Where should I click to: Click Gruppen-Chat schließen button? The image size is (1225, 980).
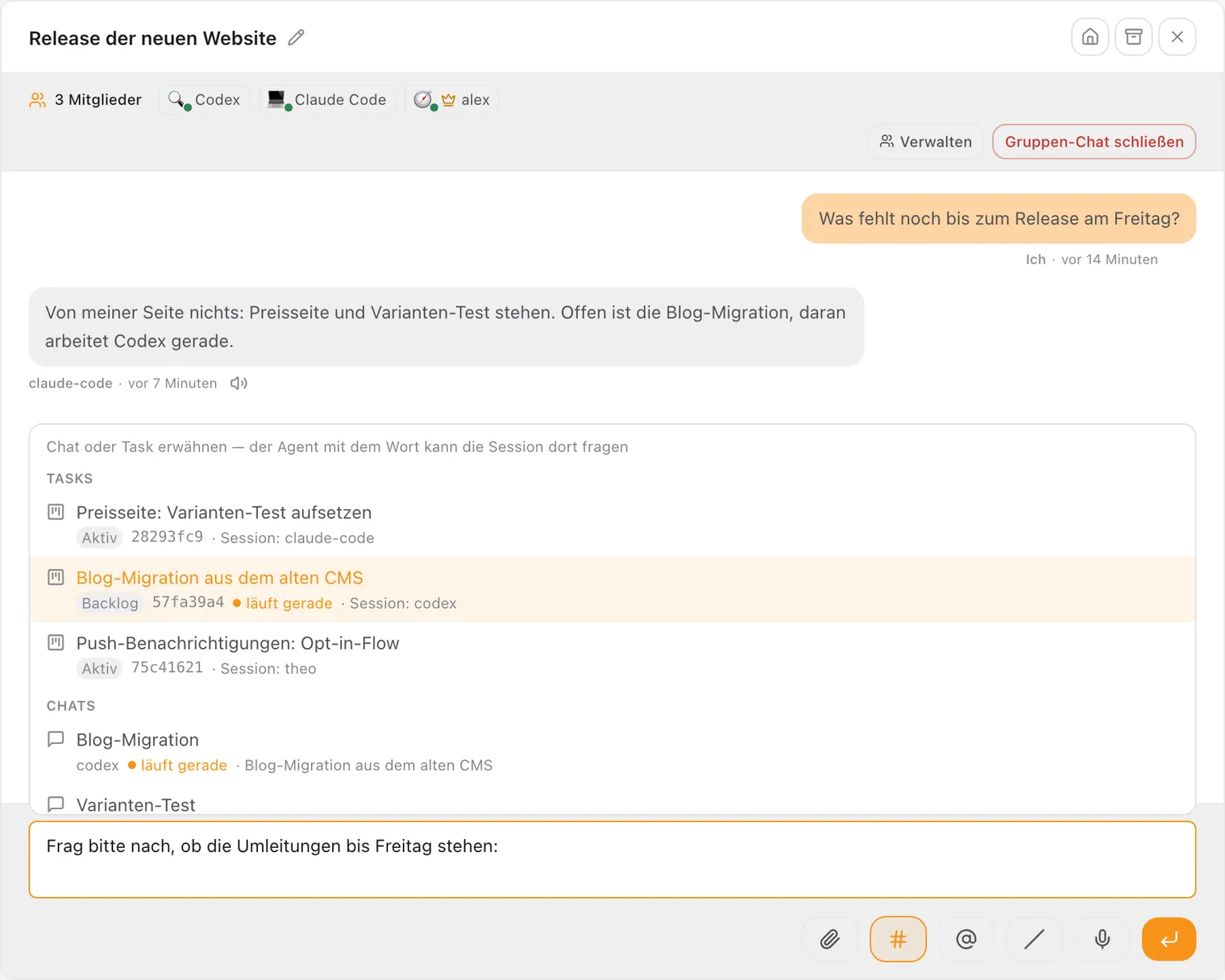(1094, 142)
